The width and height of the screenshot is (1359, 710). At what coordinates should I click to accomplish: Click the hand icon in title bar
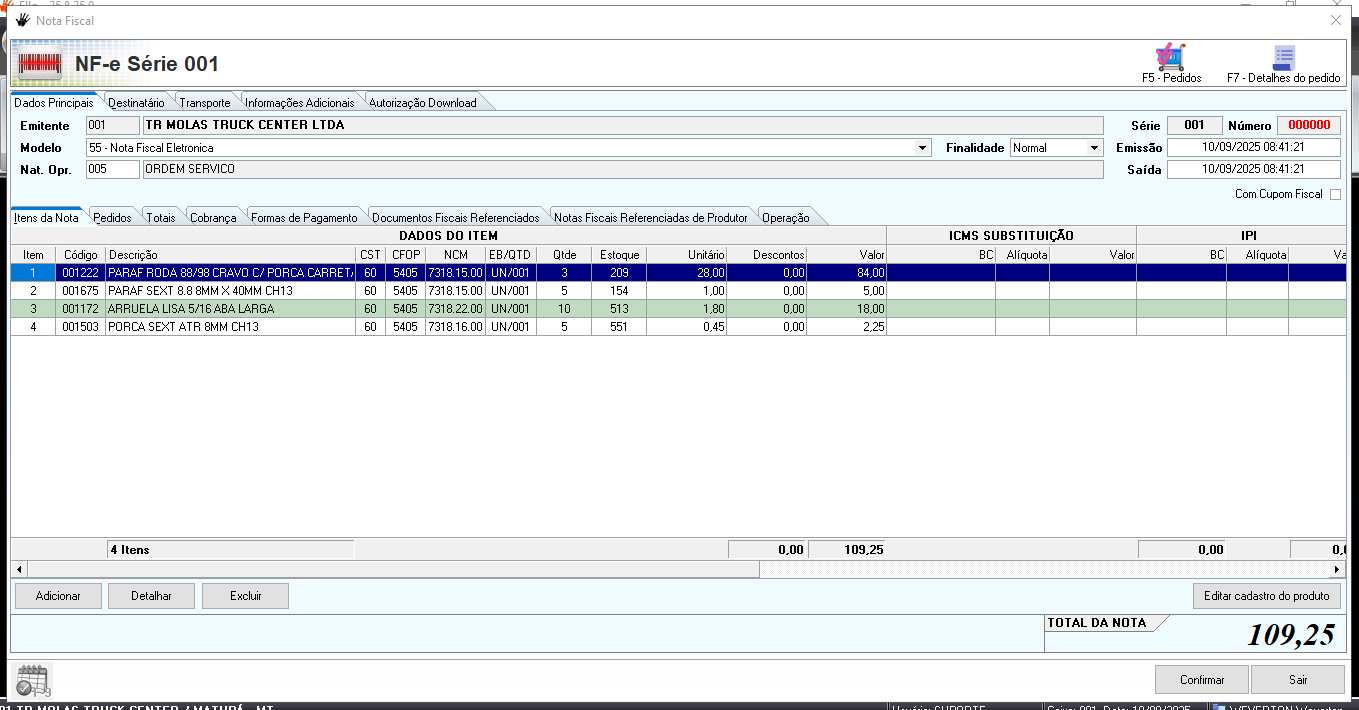tap(22, 20)
